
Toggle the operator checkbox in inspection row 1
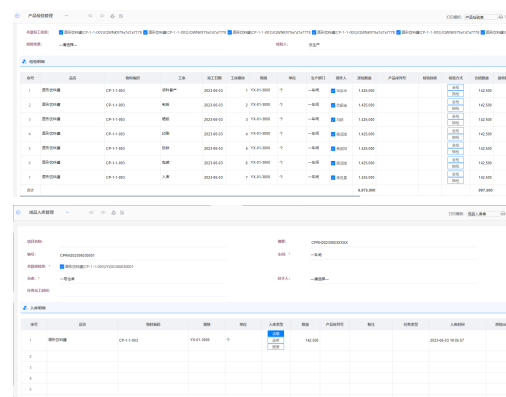(x=333, y=91)
